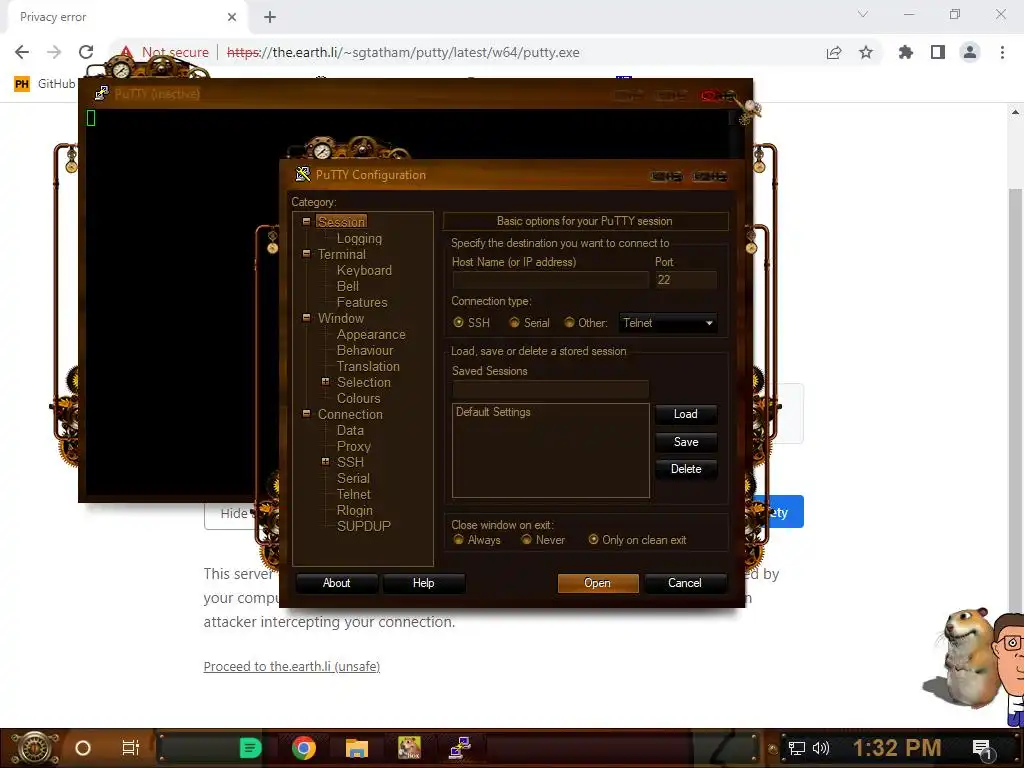The height and width of the screenshot is (768, 1024).
Task: Open Chrome's three-dot menu
Action: pos(1002,52)
